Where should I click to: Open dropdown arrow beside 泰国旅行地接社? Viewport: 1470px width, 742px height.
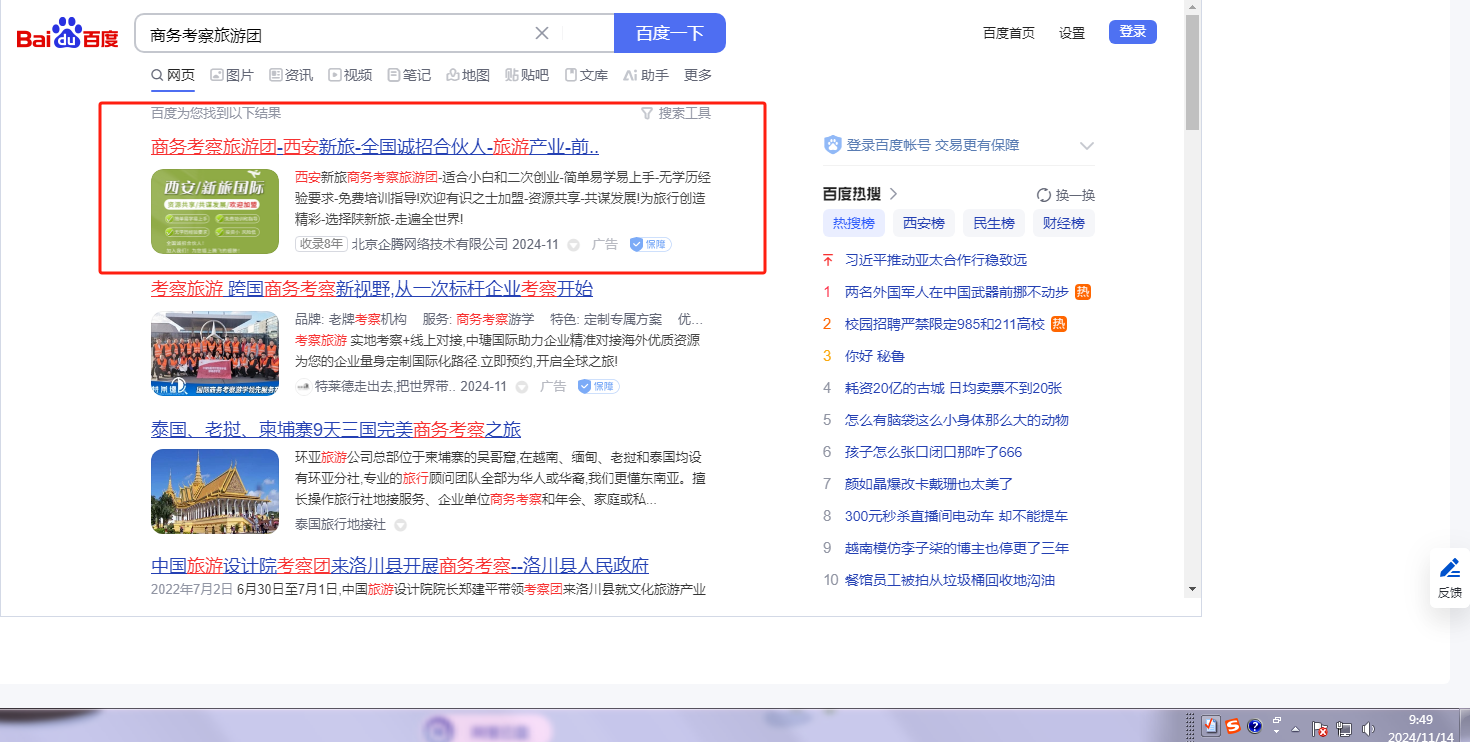coord(400,525)
